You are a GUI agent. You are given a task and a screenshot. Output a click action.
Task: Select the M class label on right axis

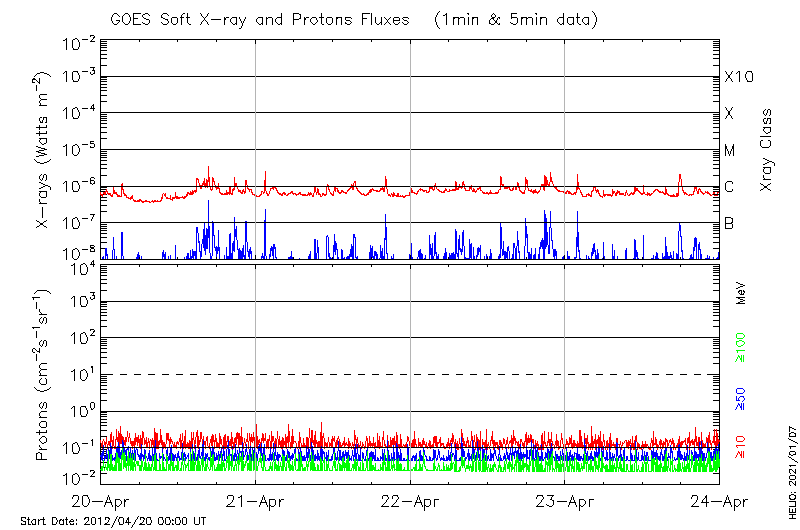click(730, 151)
